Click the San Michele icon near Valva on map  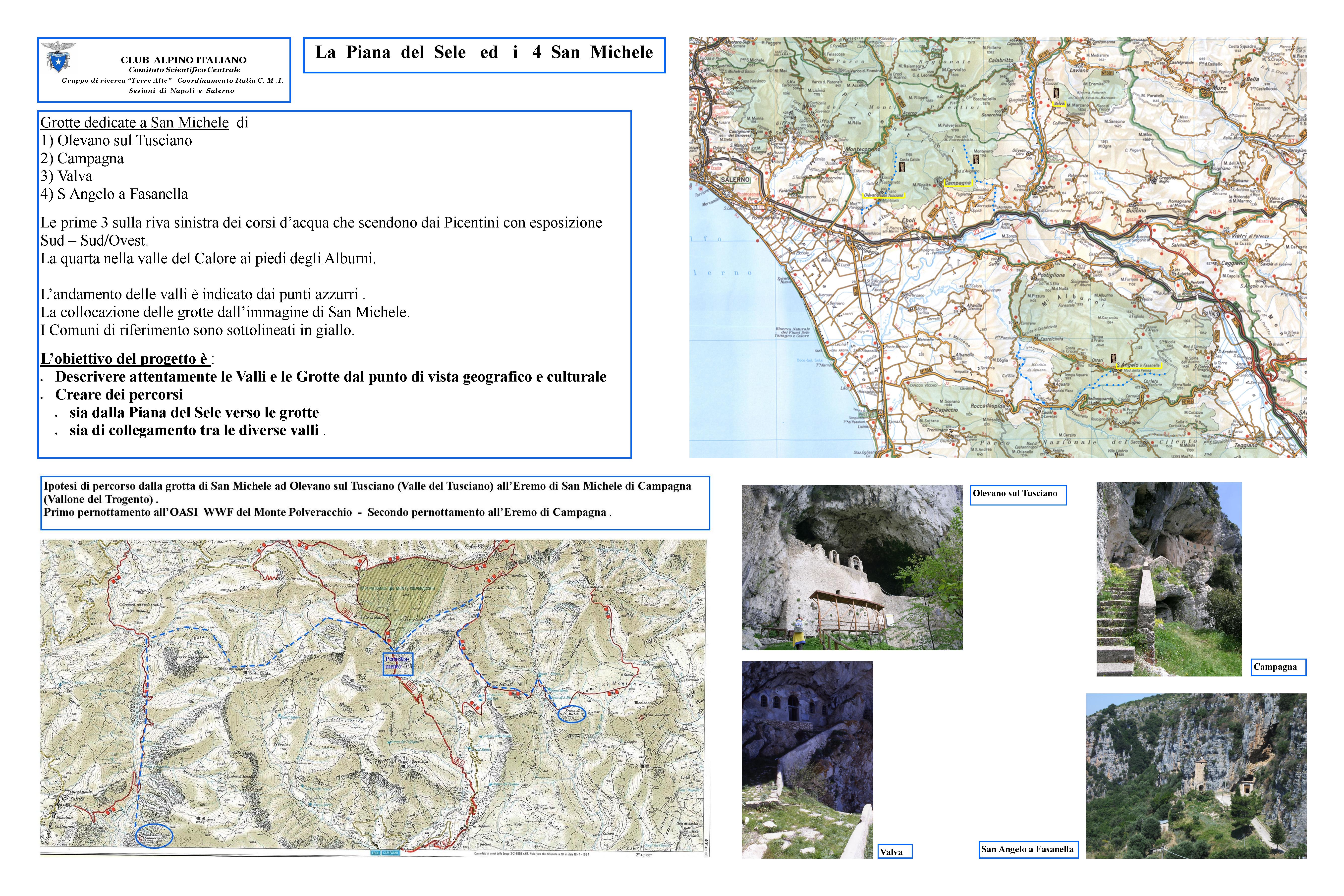click(1057, 93)
